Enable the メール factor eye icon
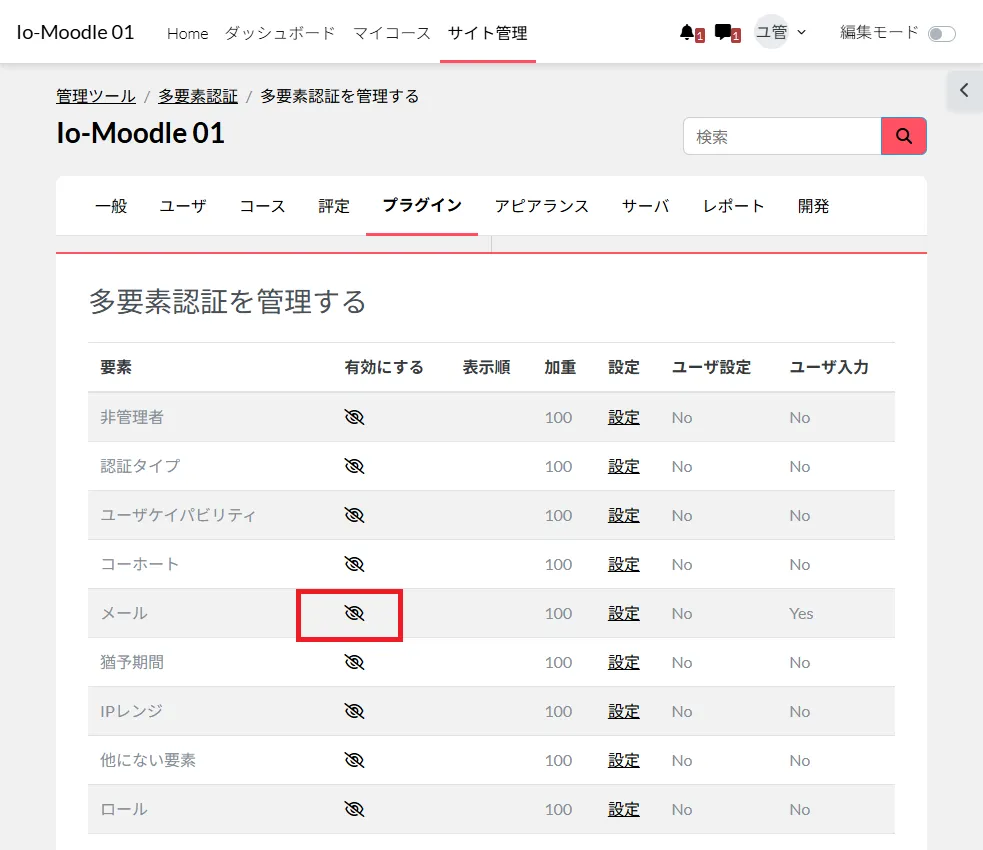Viewport: 983px width, 850px height. point(354,613)
